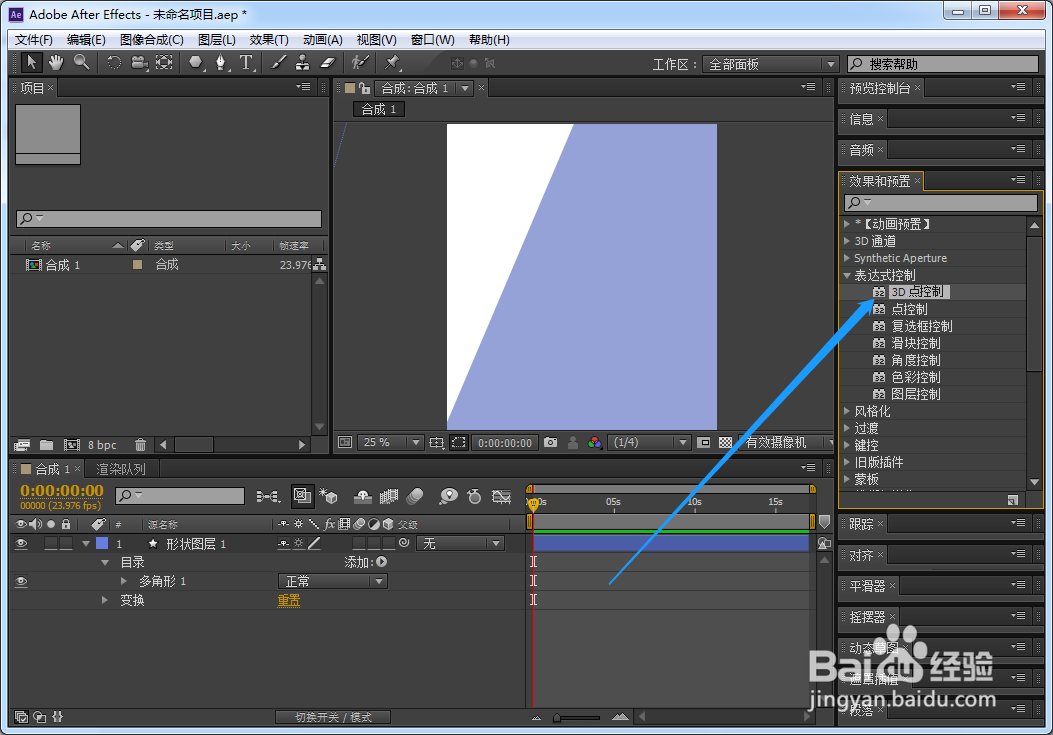1053x735 pixels.
Task: Collapse the 表达式控制 effects category
Action: coord(848,275)
